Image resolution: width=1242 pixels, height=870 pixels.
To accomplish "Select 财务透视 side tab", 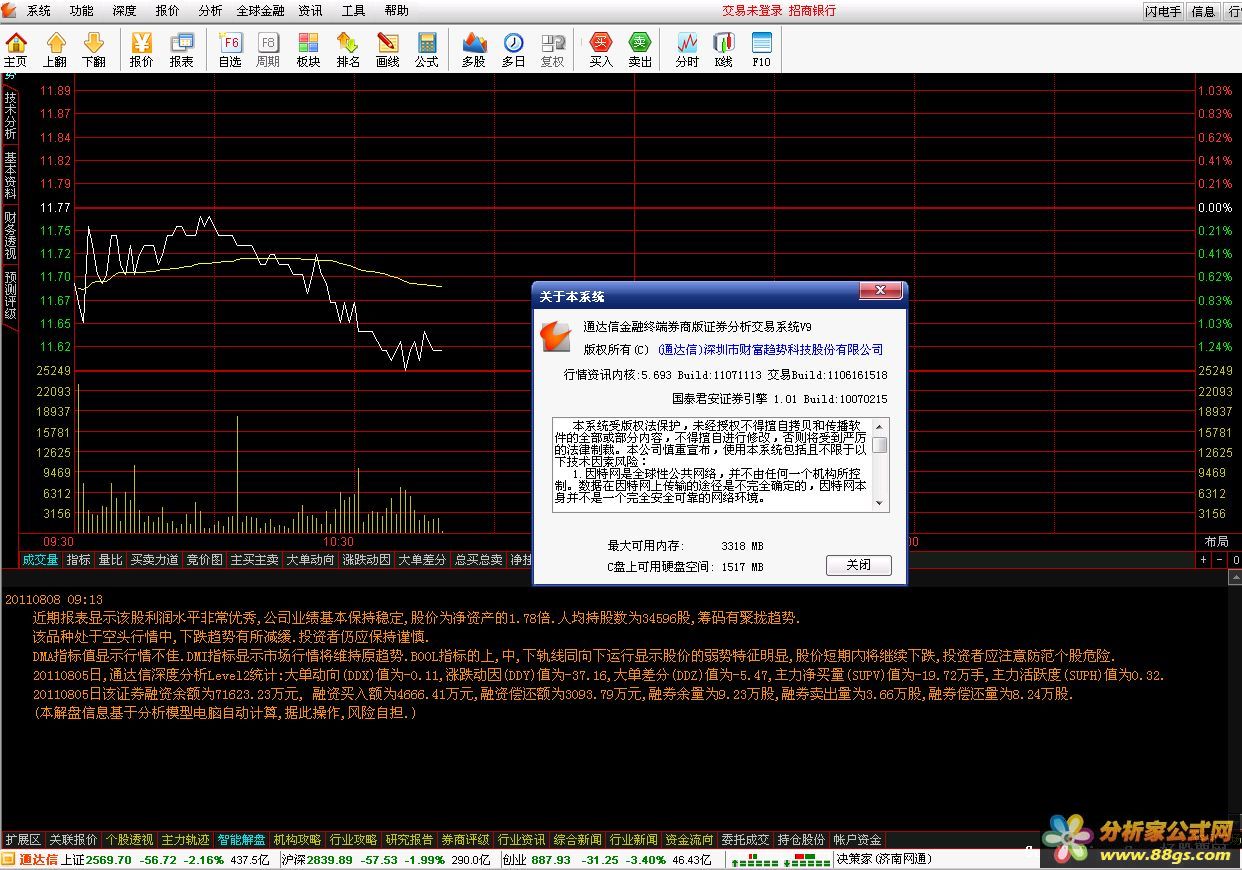I will [10, 234].
